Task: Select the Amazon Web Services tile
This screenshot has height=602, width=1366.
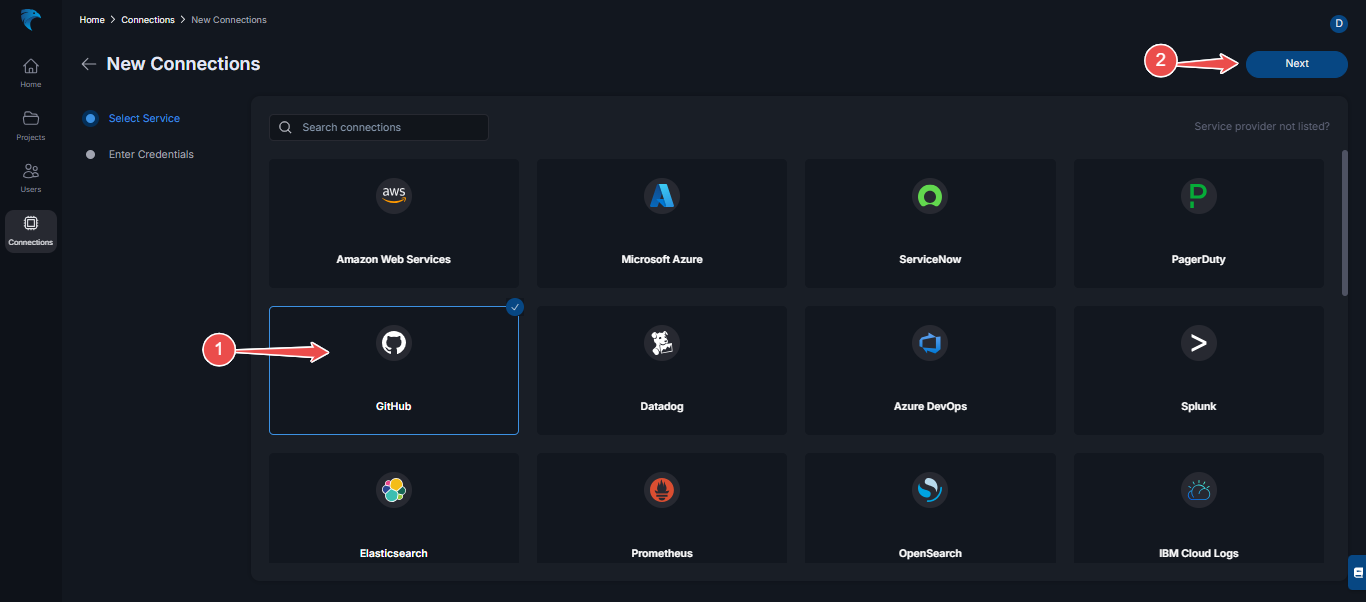Action: click(x=393, y=222)
